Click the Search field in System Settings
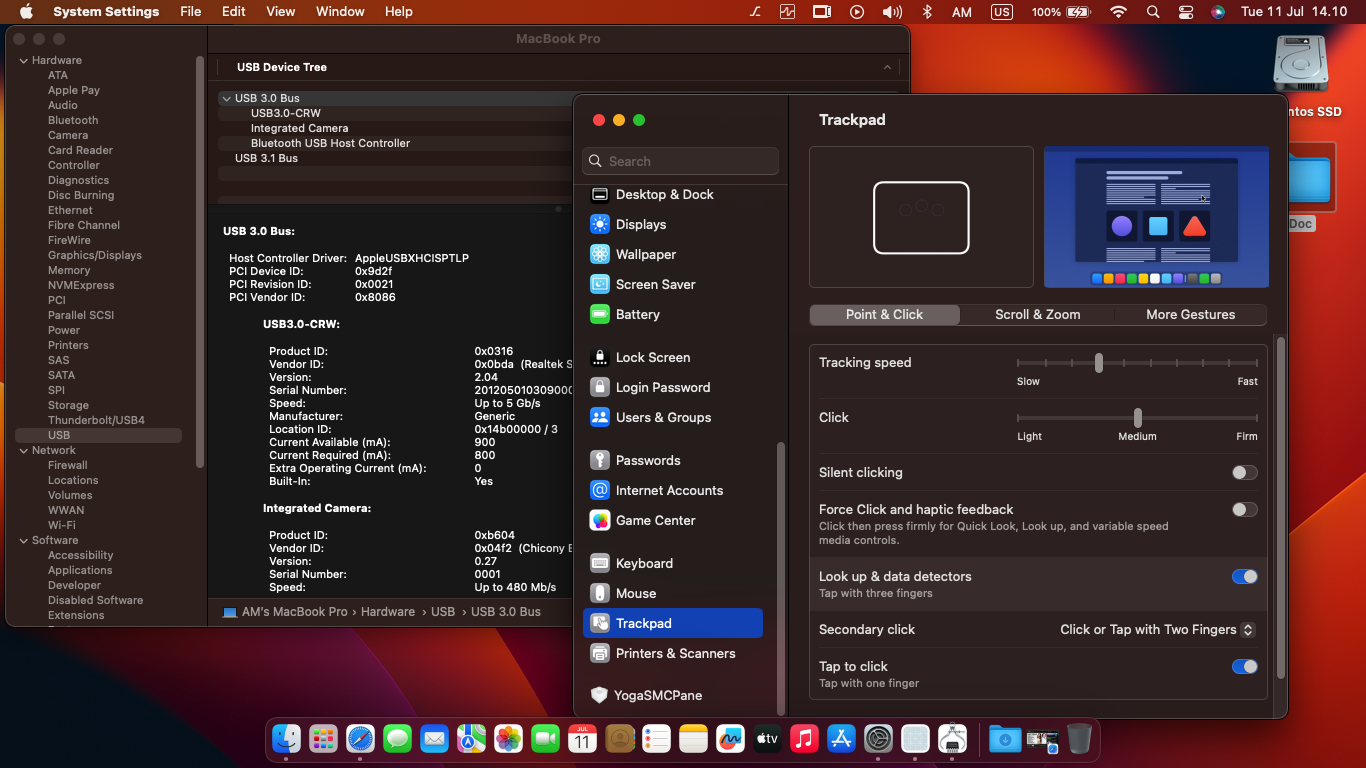Screen dimensions: 1366x768 pyautogui.click(x=680, y=161)
